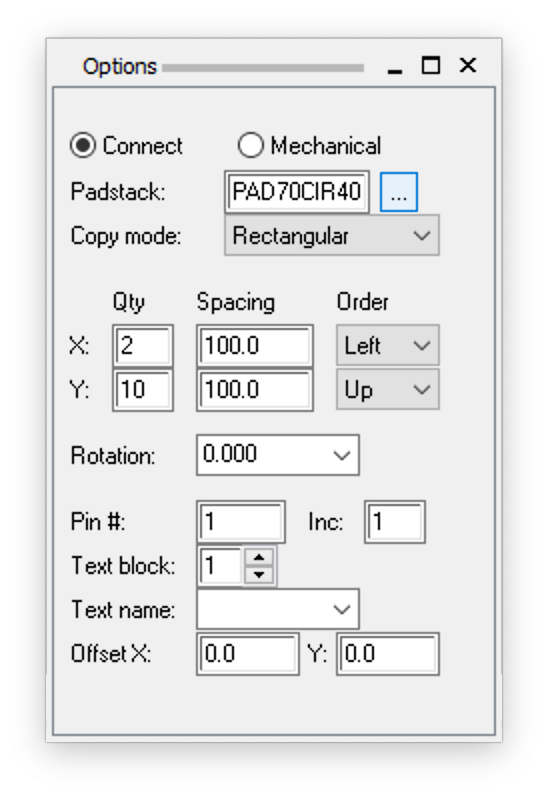Click the X quantity field

[143, 346]
